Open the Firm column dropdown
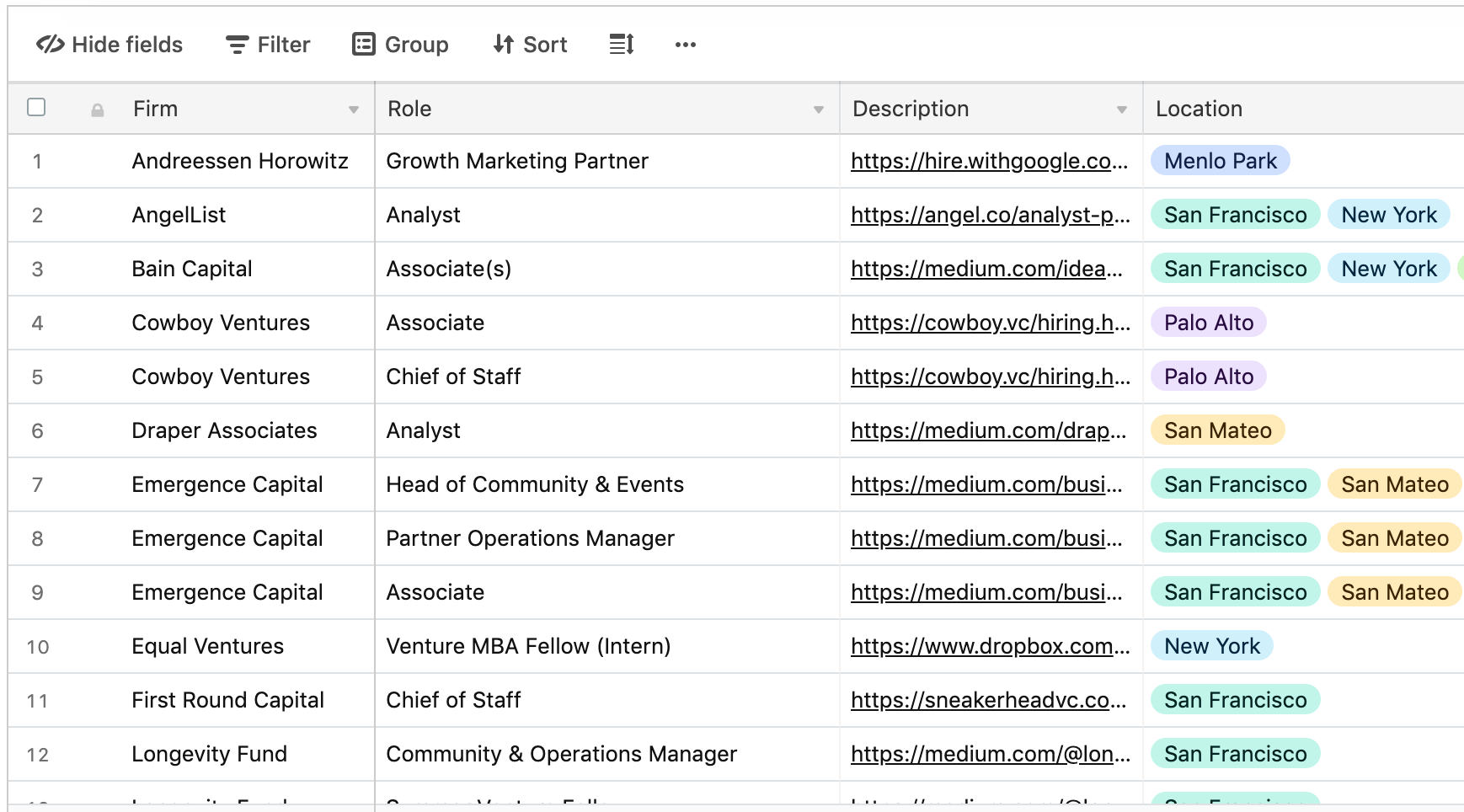 [x=353, y=109]
